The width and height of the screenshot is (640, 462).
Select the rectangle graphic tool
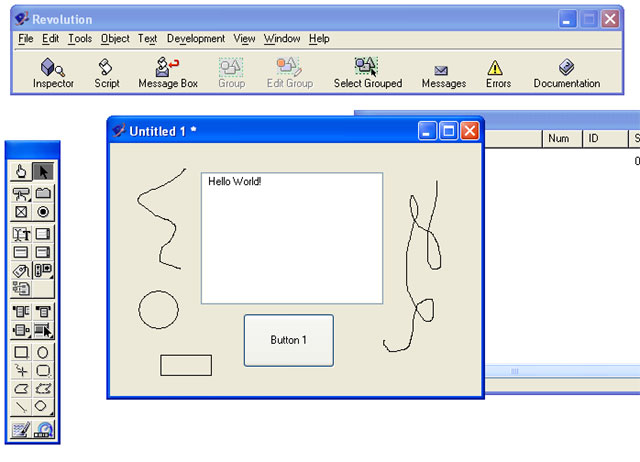click(x=21, y=352)
